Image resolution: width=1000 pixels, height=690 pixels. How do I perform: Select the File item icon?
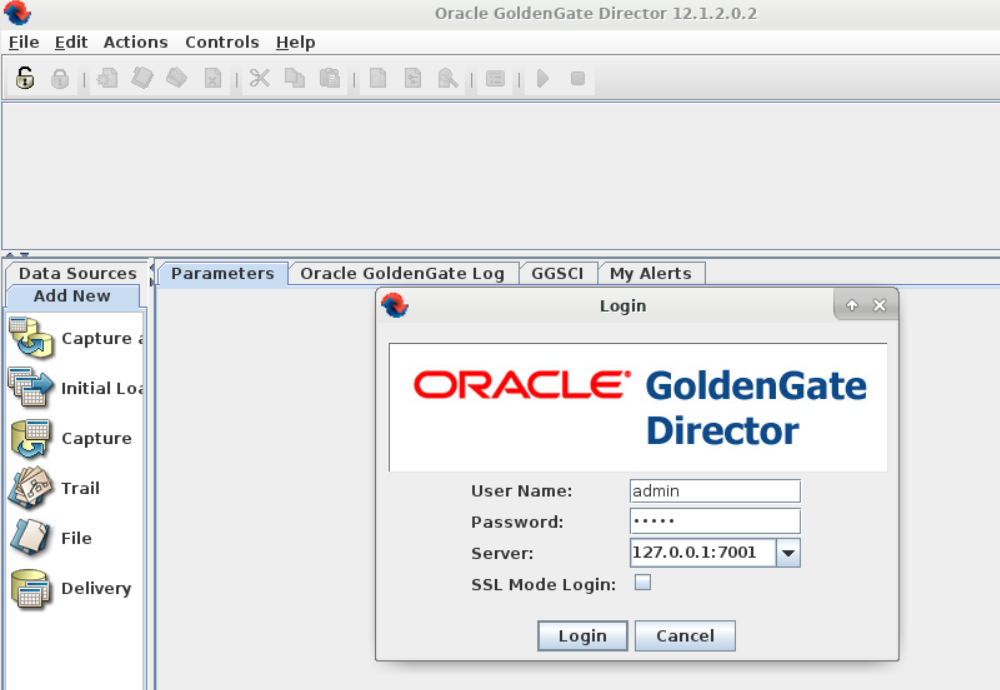(29, 537)
